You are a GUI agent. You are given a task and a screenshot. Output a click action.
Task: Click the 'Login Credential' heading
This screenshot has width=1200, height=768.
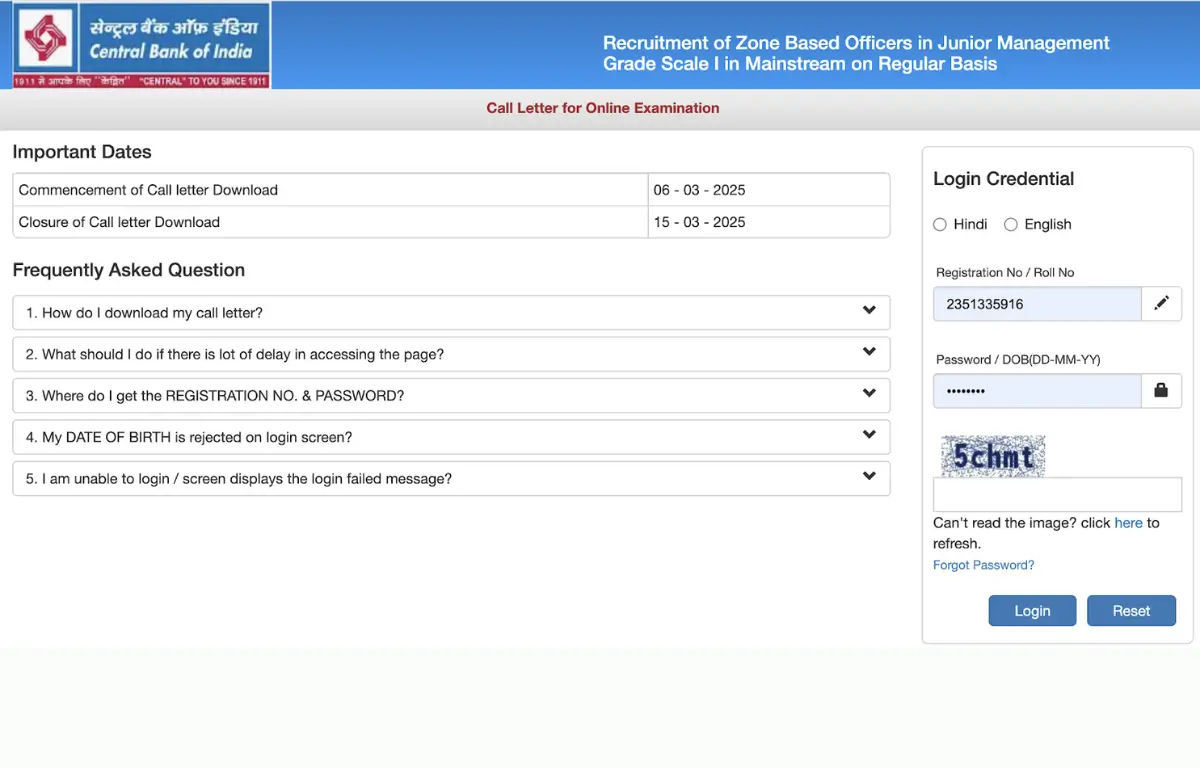point(1003,179)
